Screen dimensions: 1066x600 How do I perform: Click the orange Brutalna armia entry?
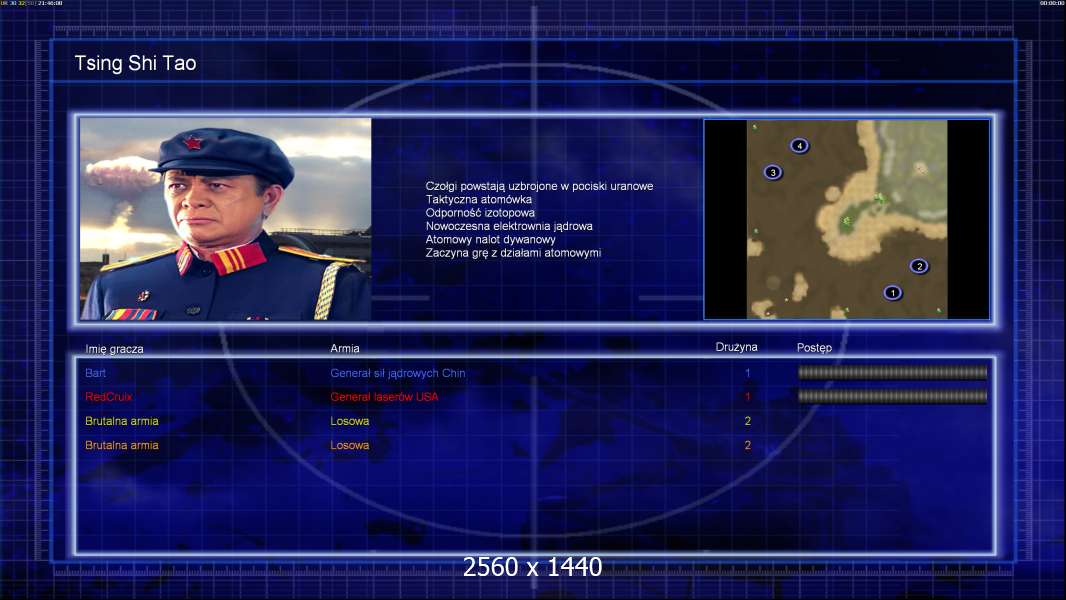[122, 446]
